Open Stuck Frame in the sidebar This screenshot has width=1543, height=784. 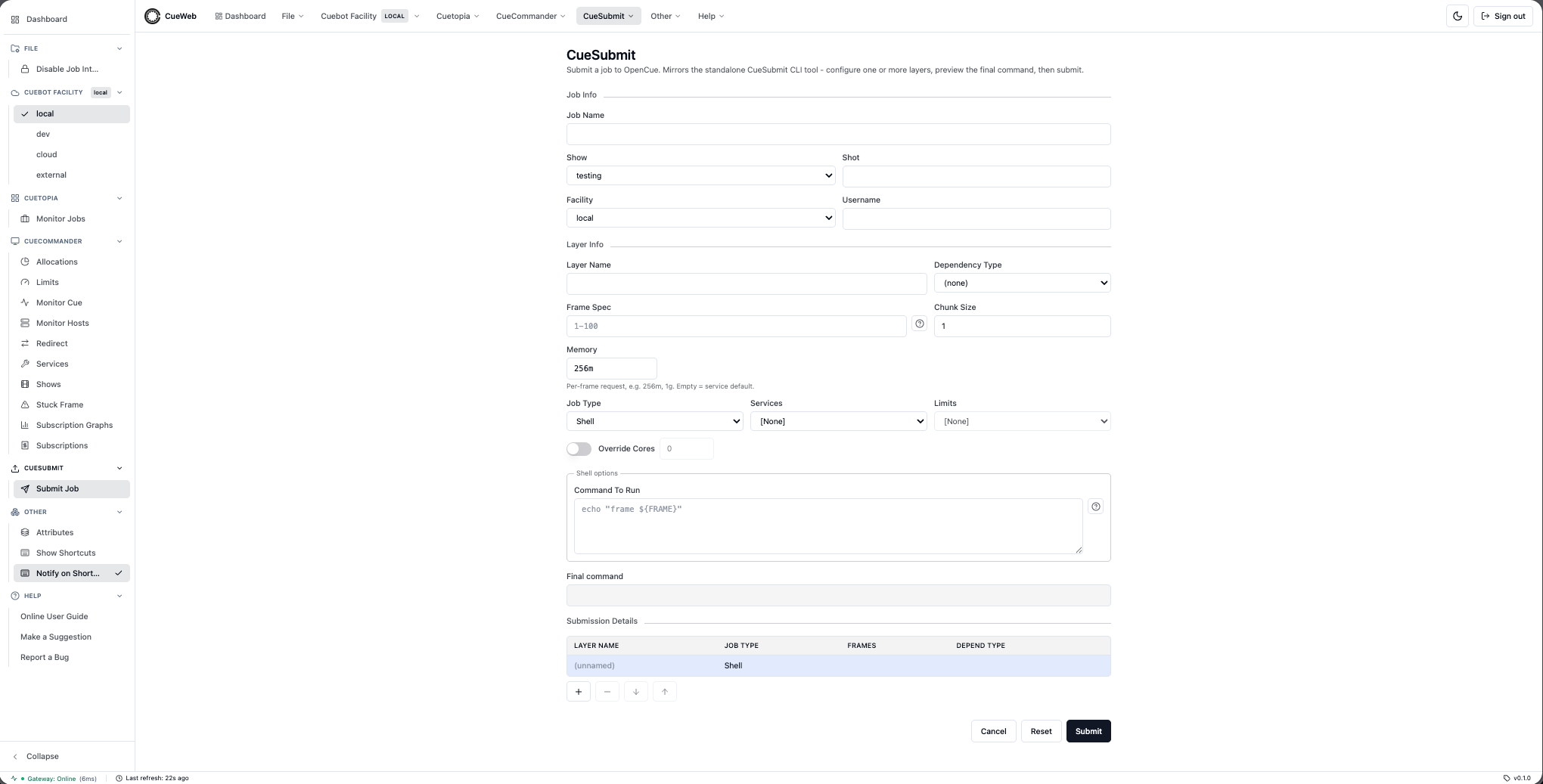click(x=72, y=404)
